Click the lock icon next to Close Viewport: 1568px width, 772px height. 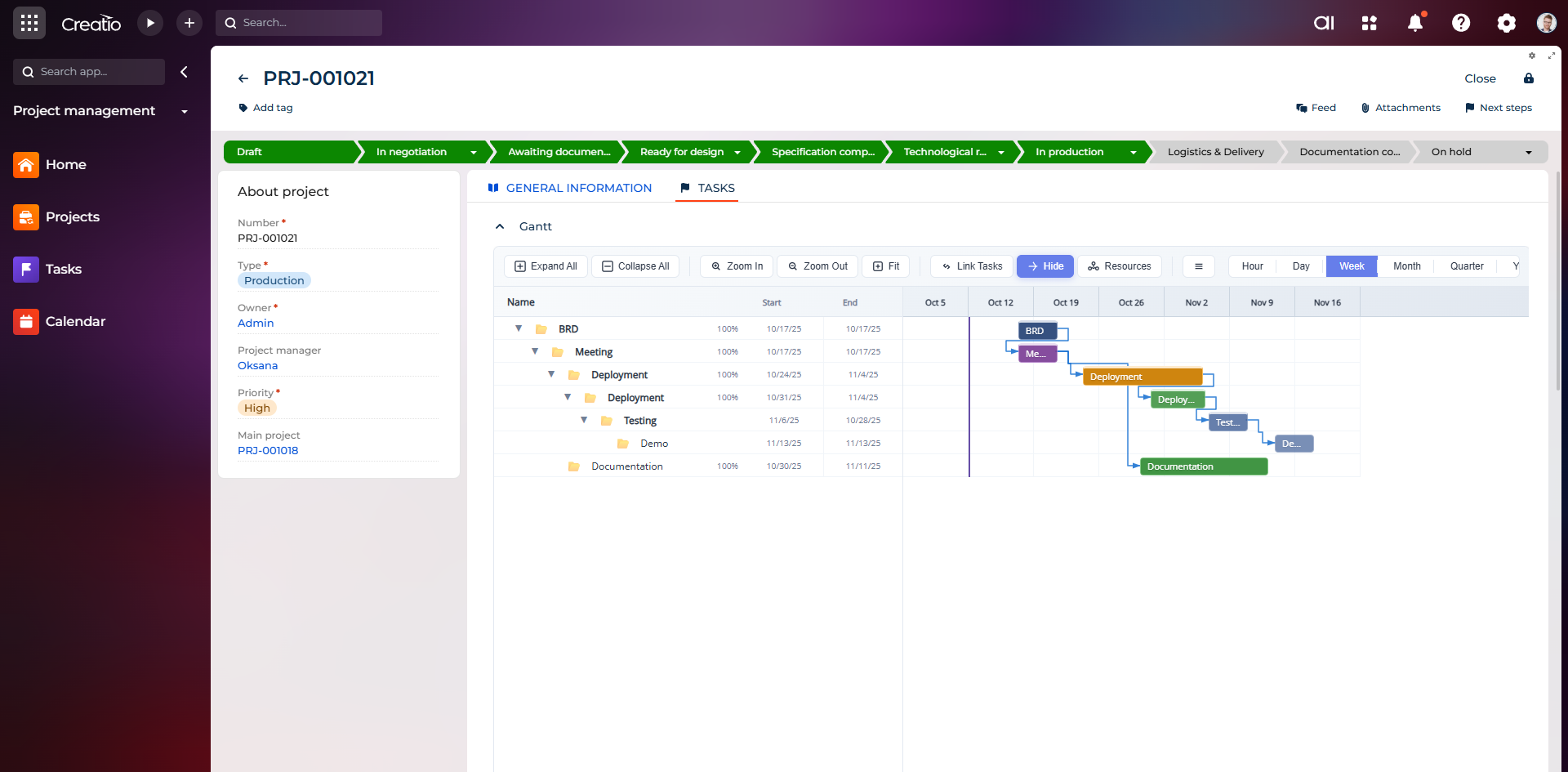[1529, 78]
